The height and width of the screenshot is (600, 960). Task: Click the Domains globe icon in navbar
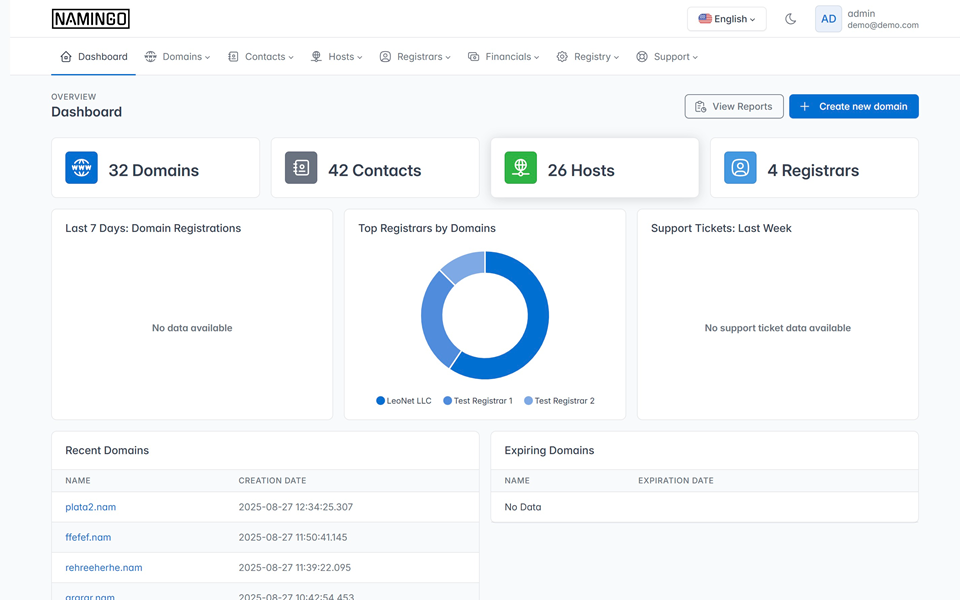coord(151,56)
